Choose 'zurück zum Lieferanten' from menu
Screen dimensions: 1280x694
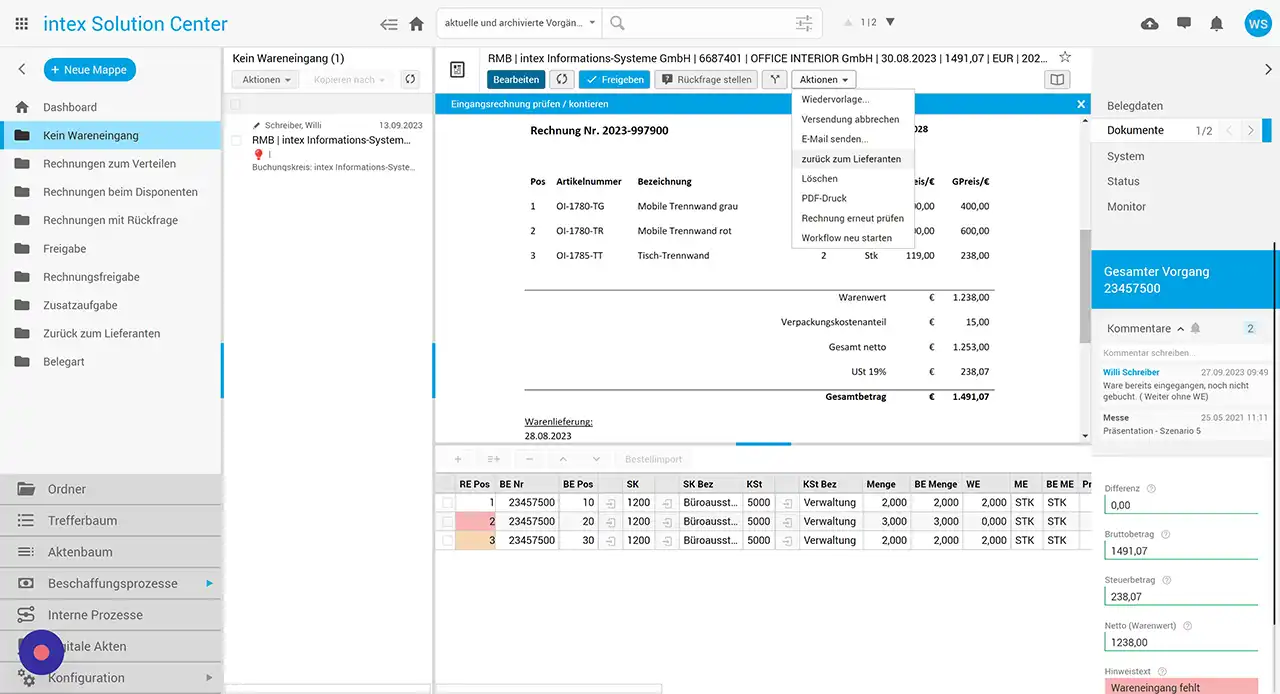coord(851,159)
